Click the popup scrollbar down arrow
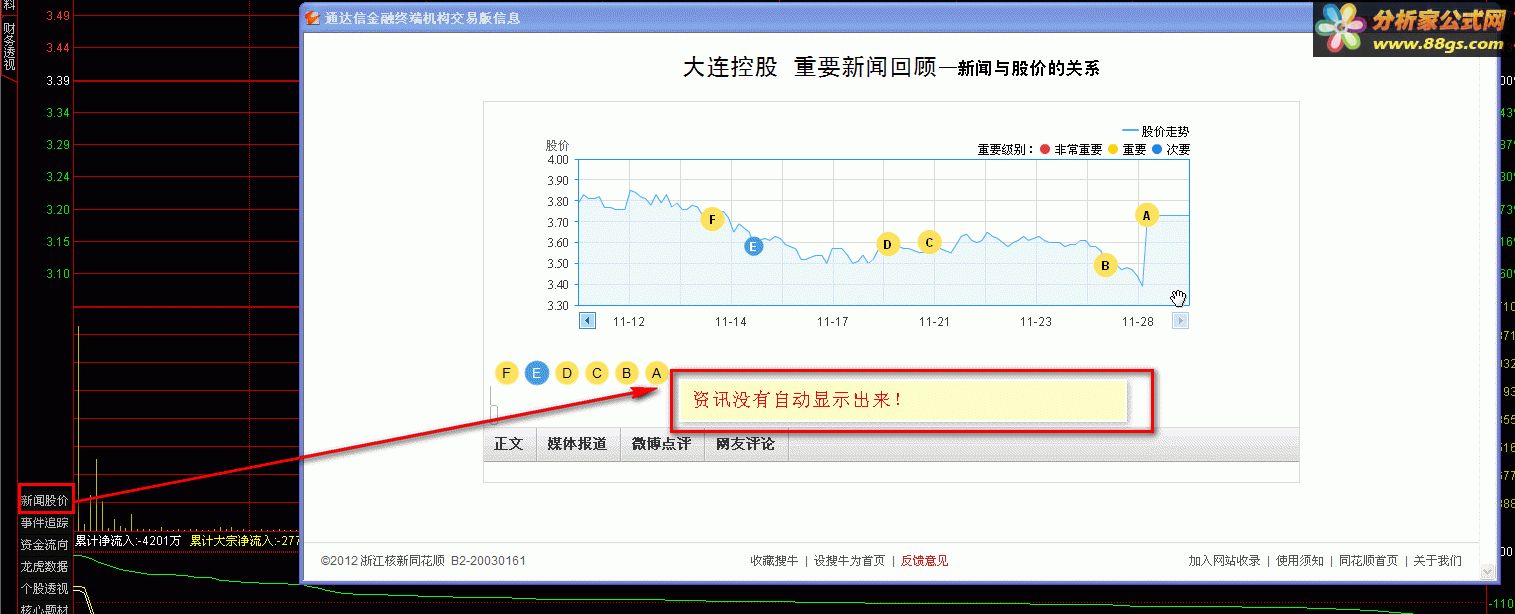 (x=1489, y=571)
